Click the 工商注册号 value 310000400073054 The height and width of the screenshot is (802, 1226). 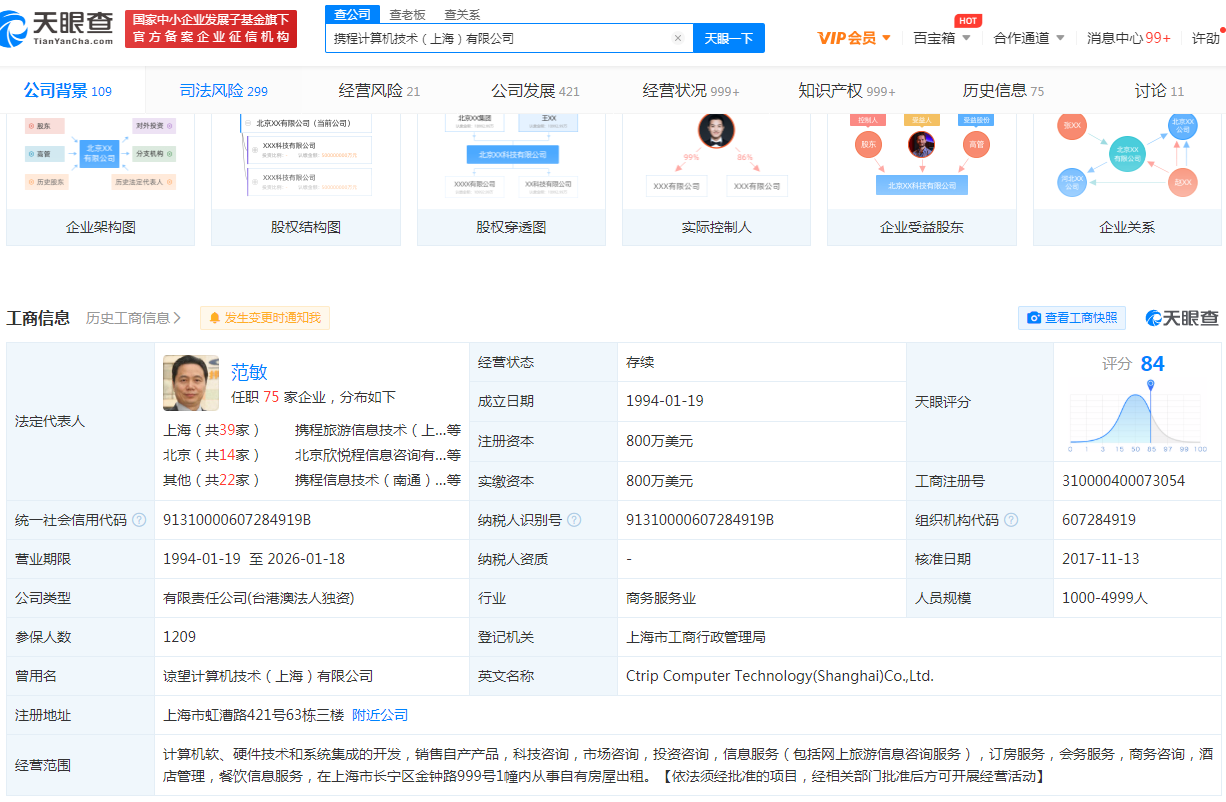1123,481
